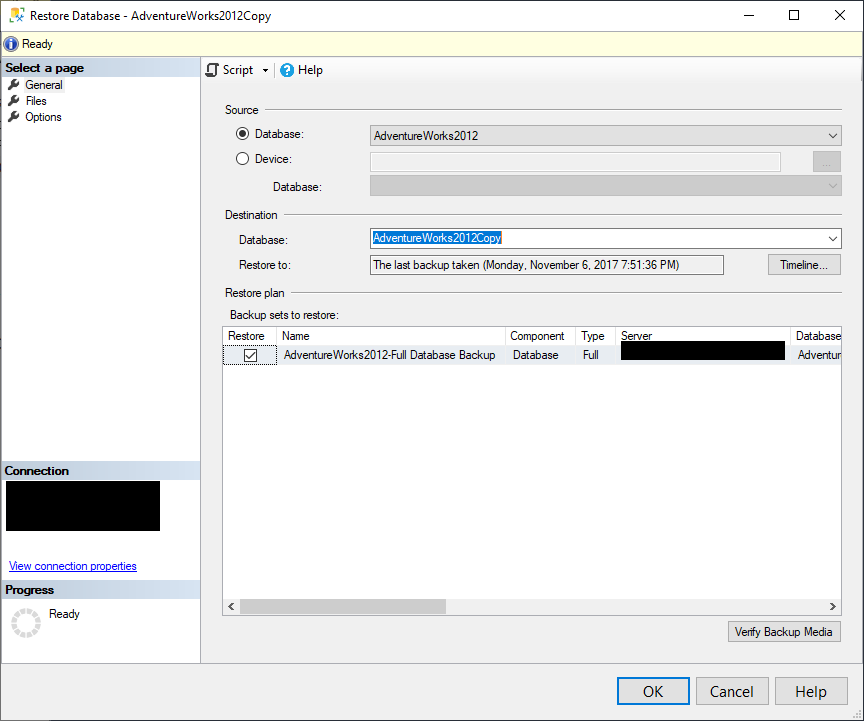Click the Ready info icon in status strip
This screenshot has width=864, height=721.
11,44
